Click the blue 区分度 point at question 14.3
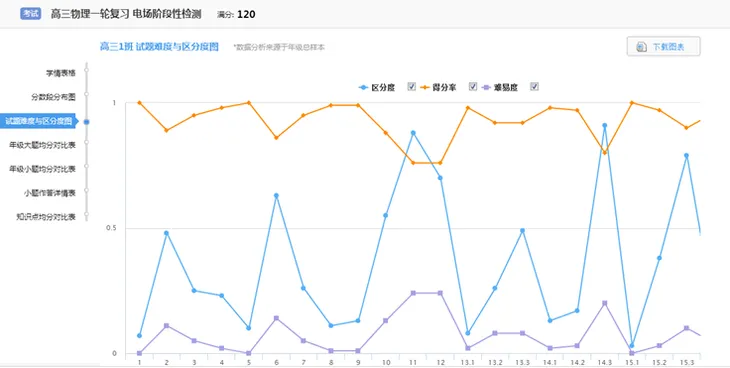The width and height of the screenshot is (730, 368). 604,125
